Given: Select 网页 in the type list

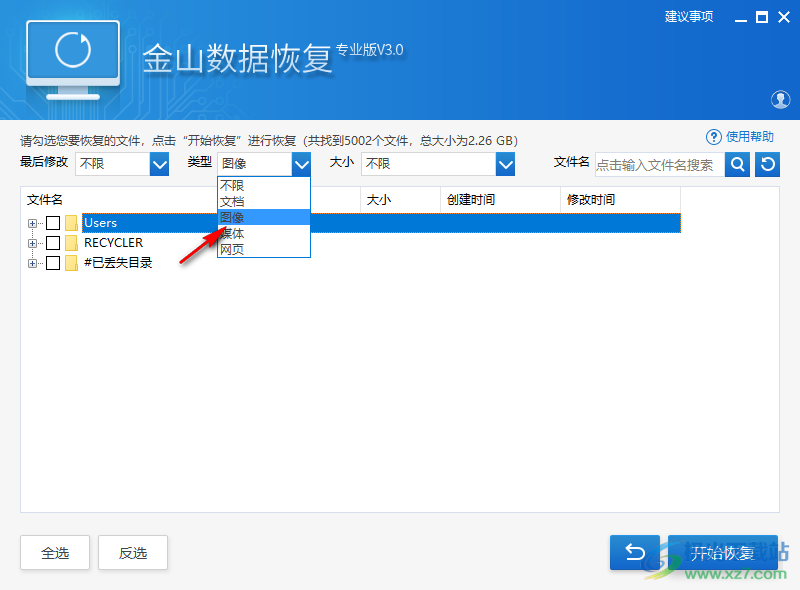Looking at the screenshot, I should (x=264, y=249).
